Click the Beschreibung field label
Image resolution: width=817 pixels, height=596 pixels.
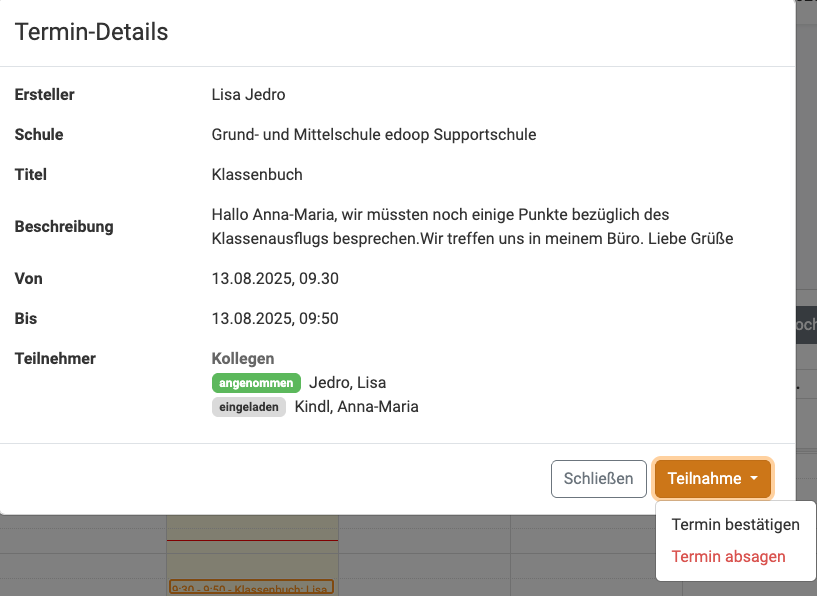tap(64, 227)
